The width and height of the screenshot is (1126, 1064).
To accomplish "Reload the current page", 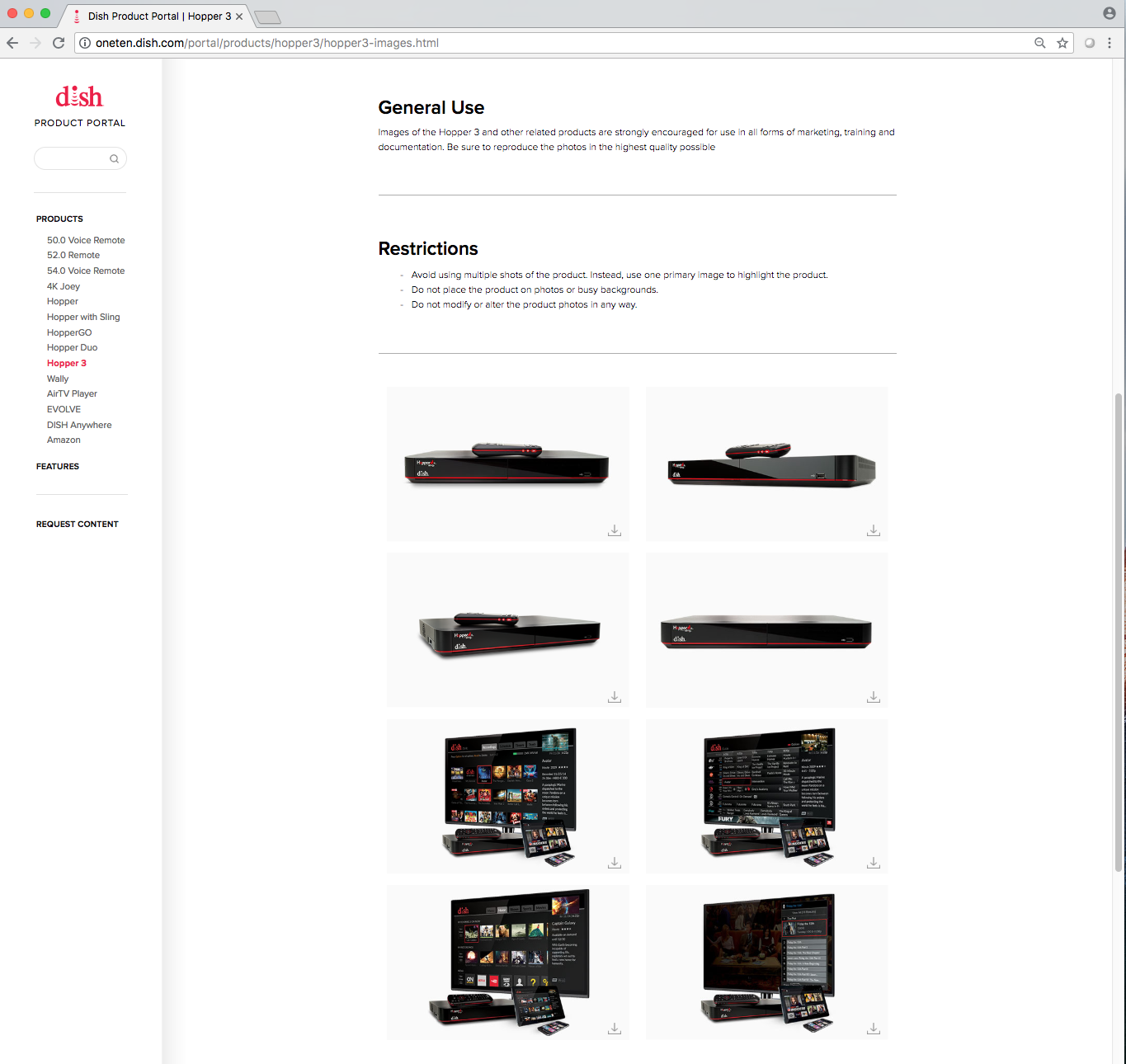I will click(59, 43).
